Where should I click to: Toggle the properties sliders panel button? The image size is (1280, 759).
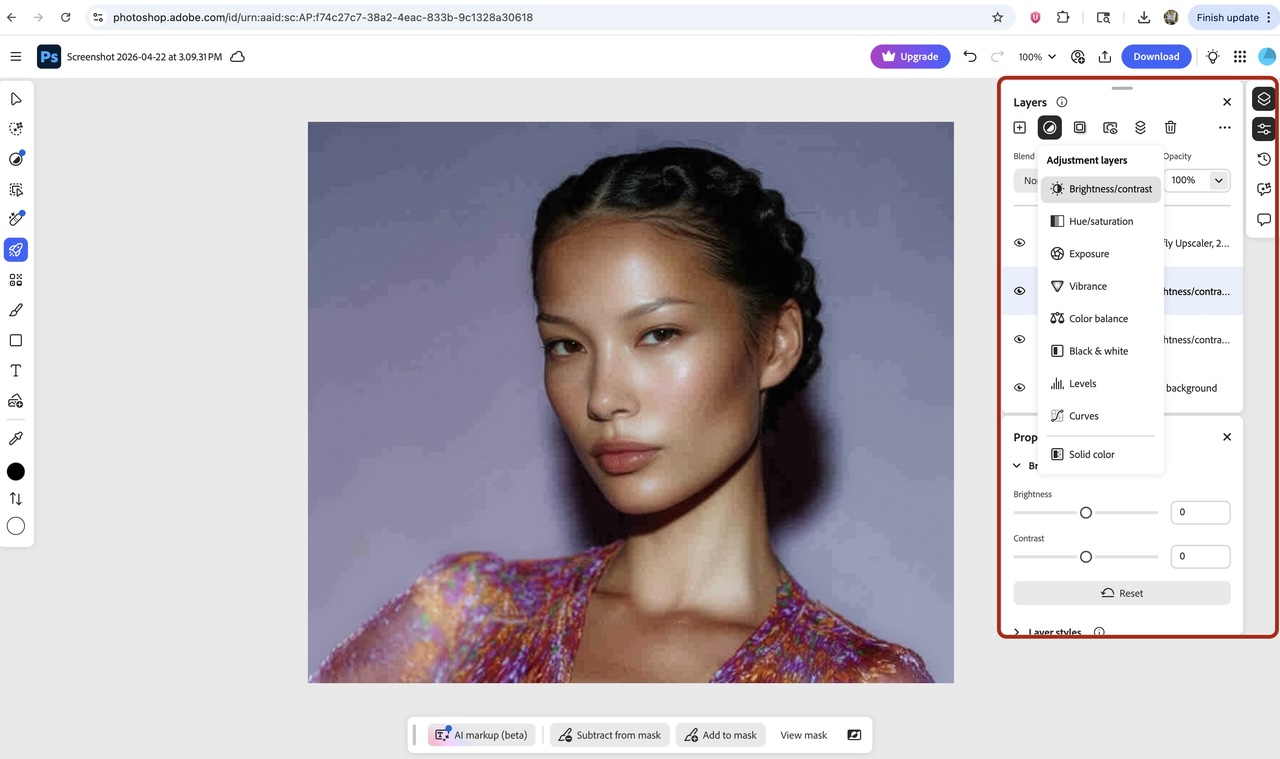point(1264,129)
